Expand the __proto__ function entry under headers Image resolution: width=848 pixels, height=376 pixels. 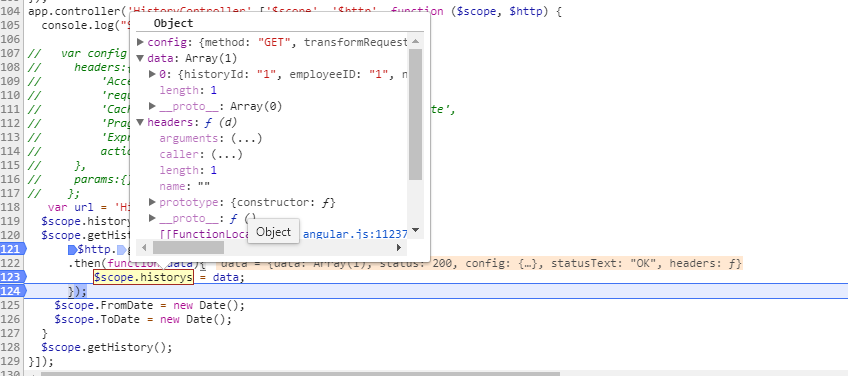[x=153, y=218]
